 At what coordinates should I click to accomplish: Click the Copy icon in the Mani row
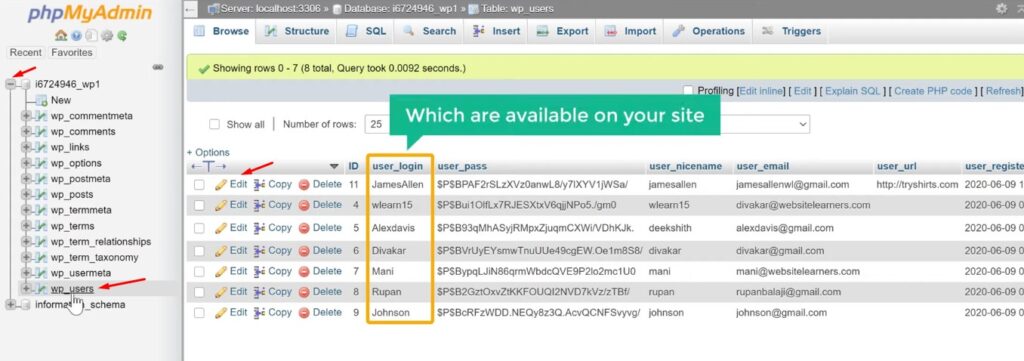259,271
